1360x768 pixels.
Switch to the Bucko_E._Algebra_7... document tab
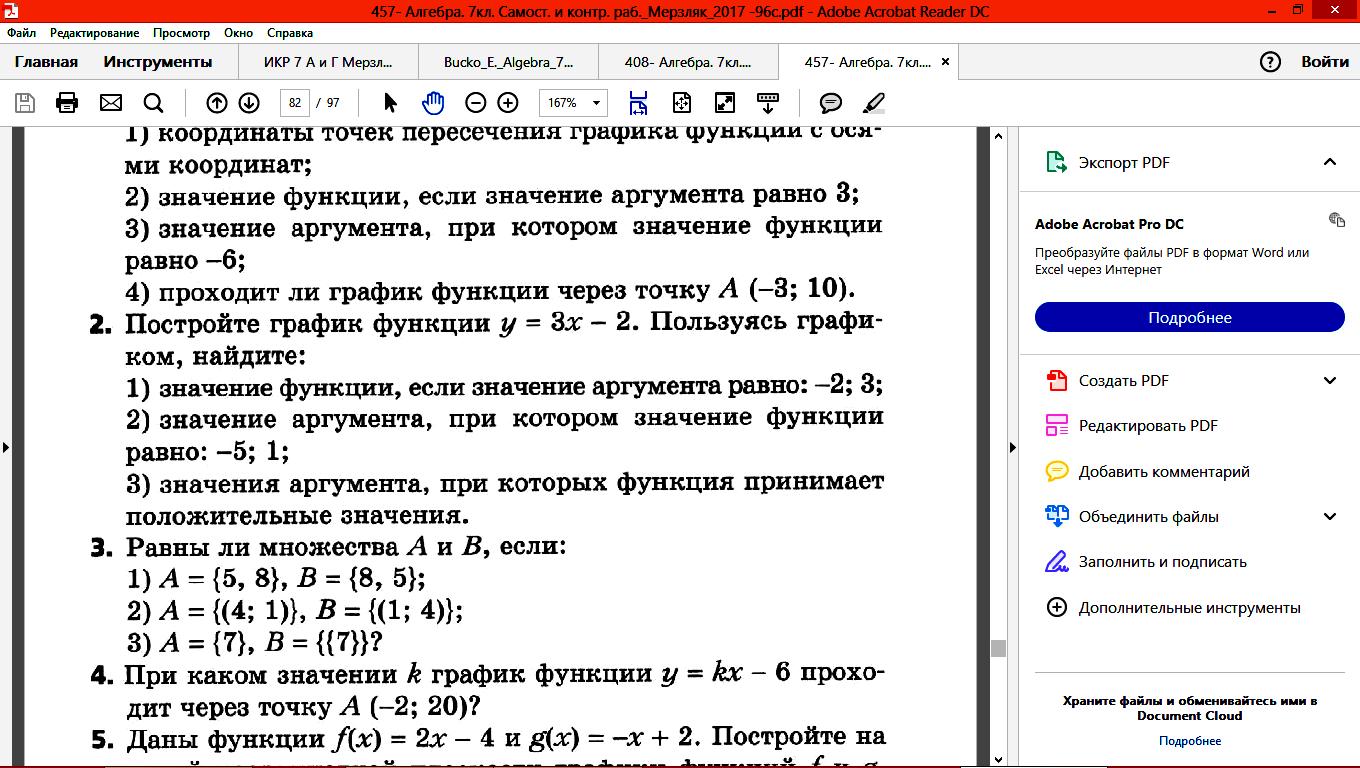point(508,62)
